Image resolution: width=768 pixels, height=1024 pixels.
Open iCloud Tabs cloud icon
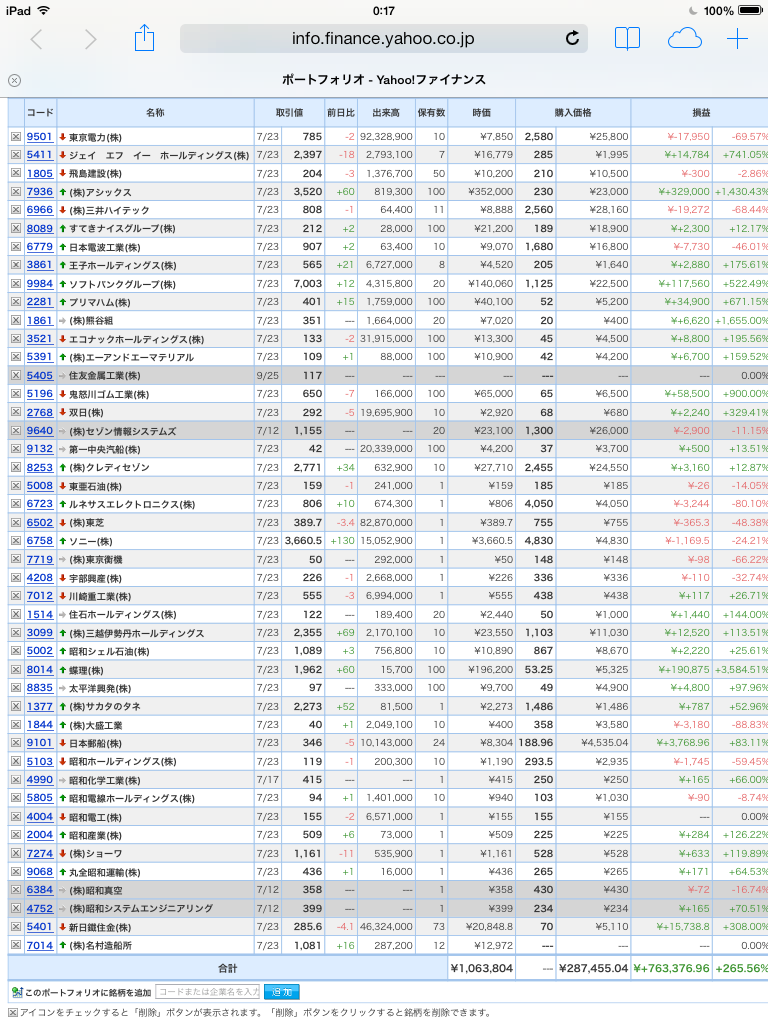684,39
